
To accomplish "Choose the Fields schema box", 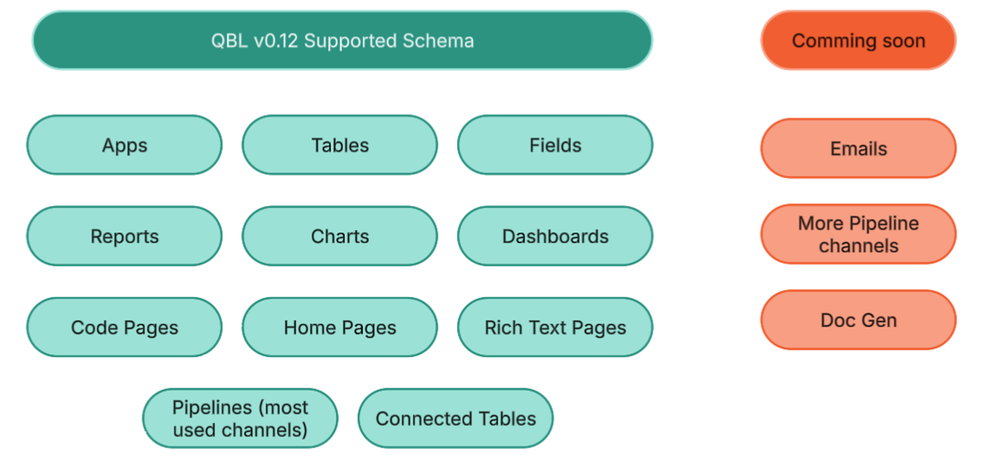I will (x=555, y=145).
